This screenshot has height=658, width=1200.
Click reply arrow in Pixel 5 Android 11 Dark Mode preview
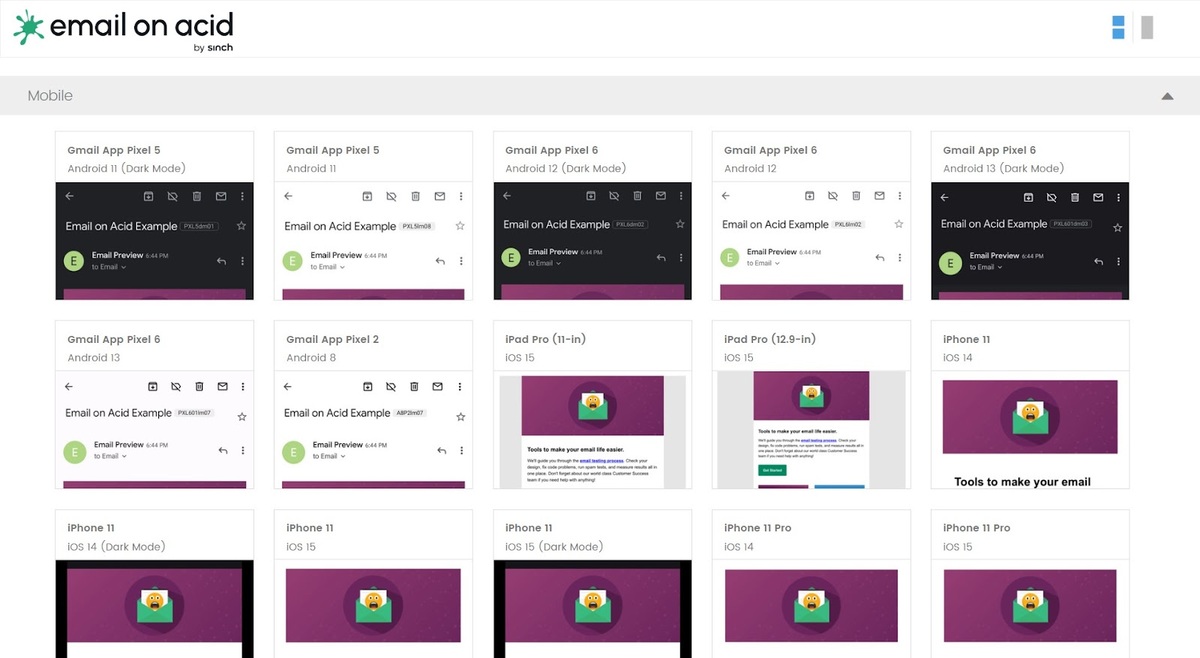pyautogui.click(x=222, y=261)
